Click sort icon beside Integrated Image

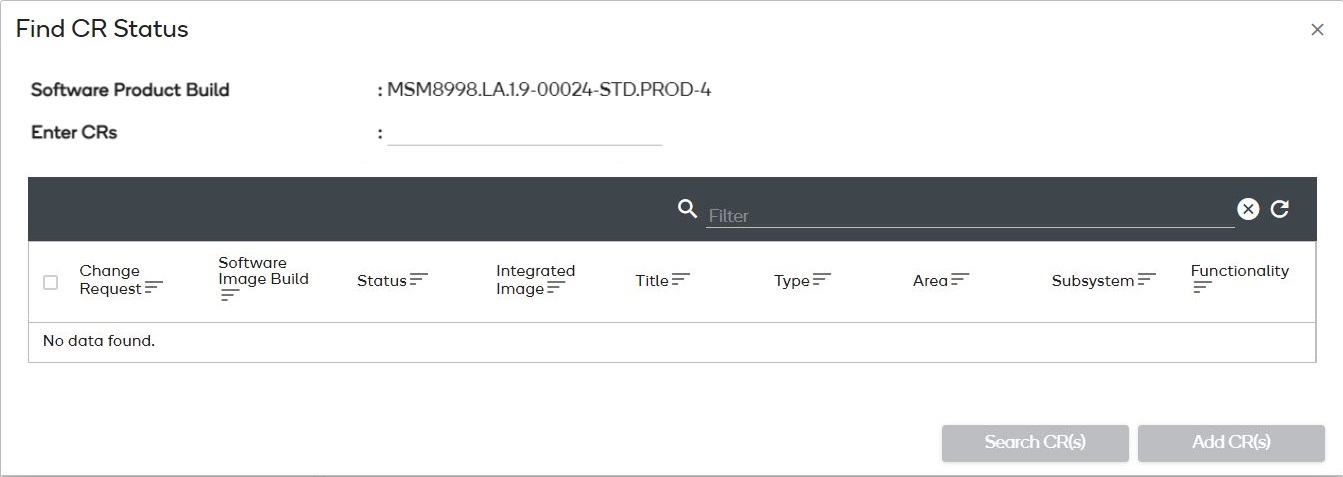click(556, 288)
